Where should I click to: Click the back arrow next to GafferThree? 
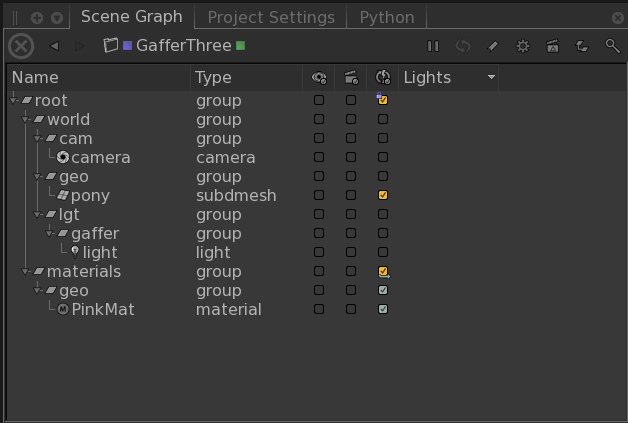coord(54,46)
